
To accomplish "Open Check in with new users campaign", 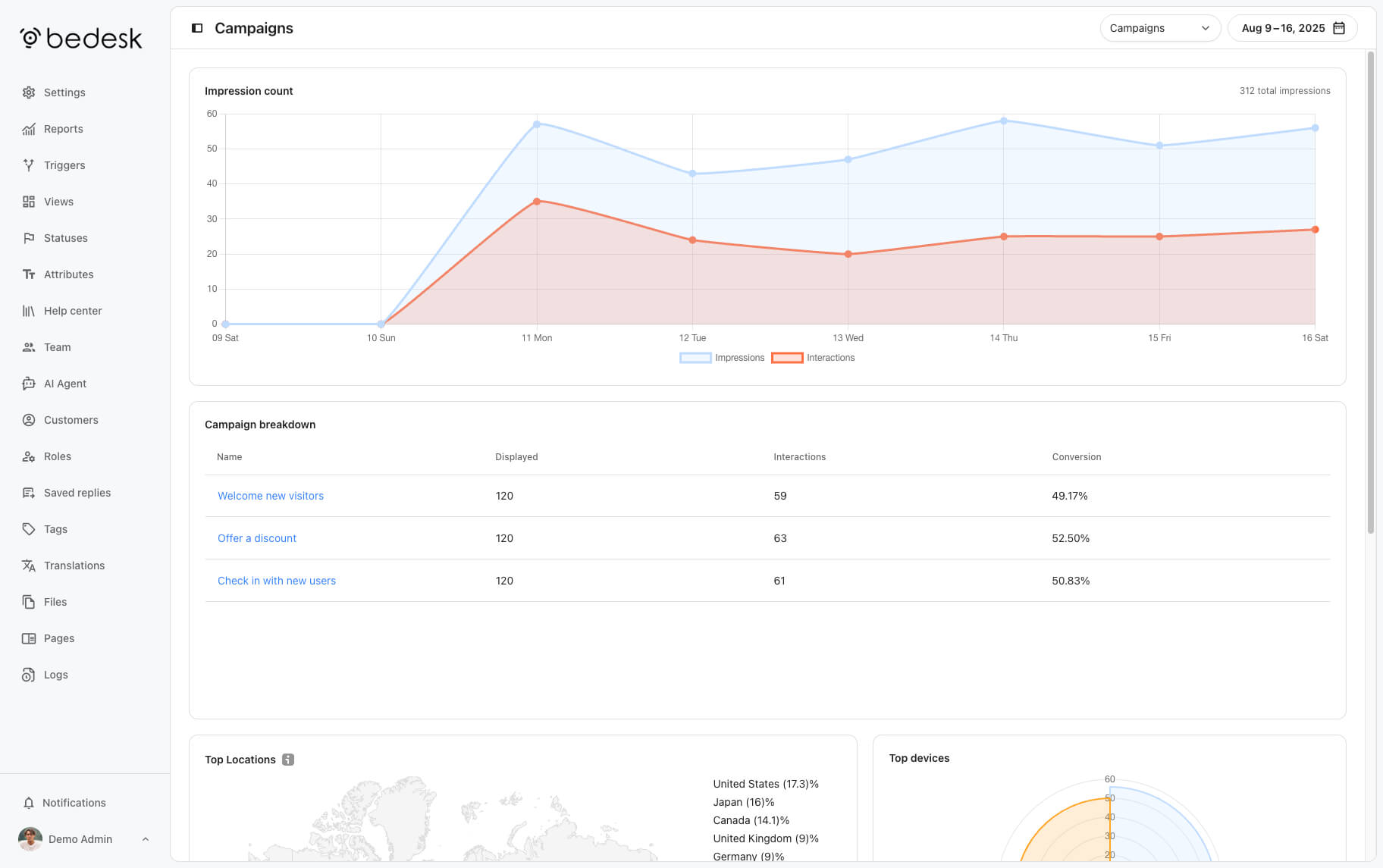I will point(277,581).
